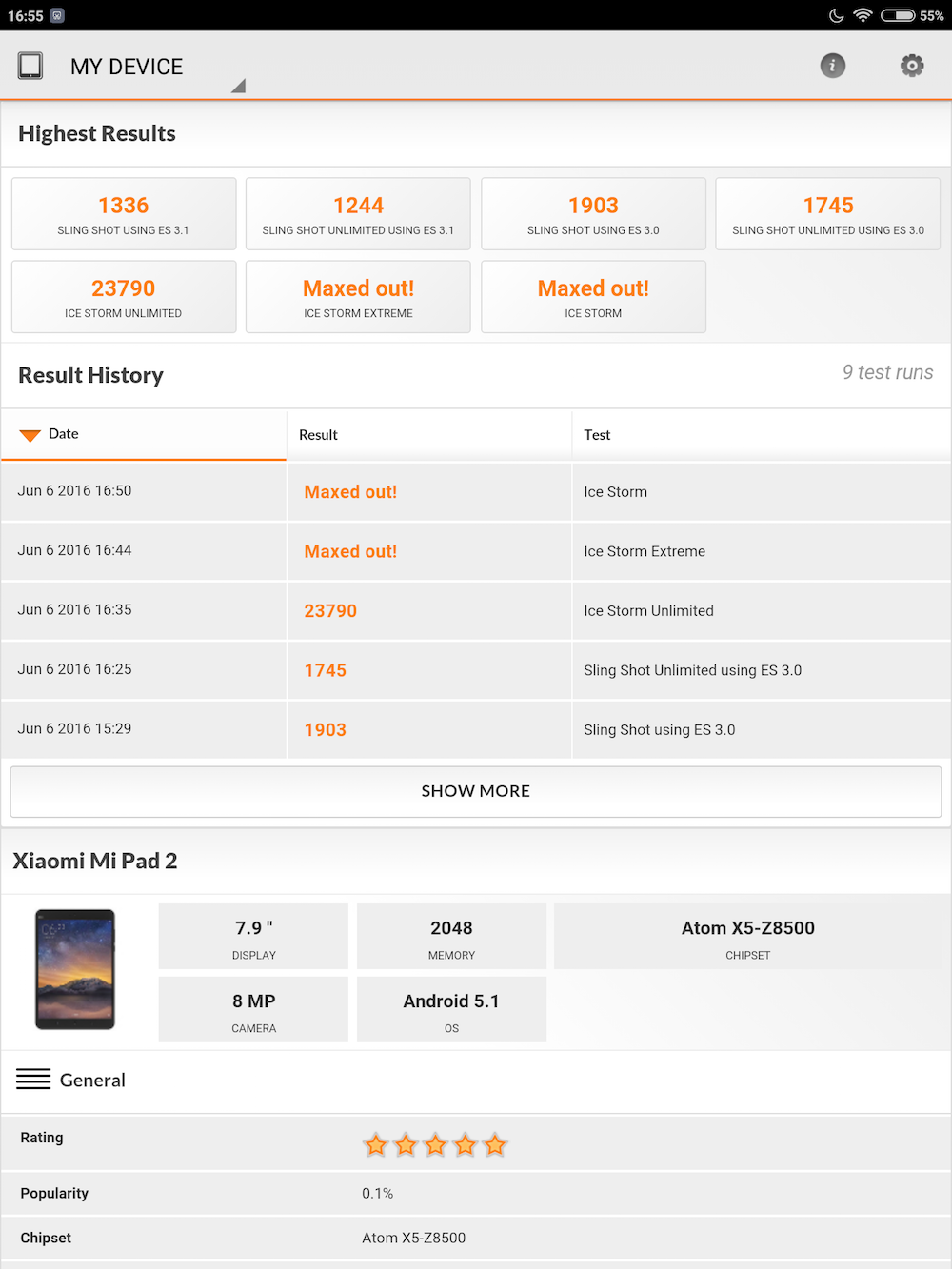This screenshot has height=1269, width=952.
Task: Expand history with SHOW MORE
Action: [476, 791]
